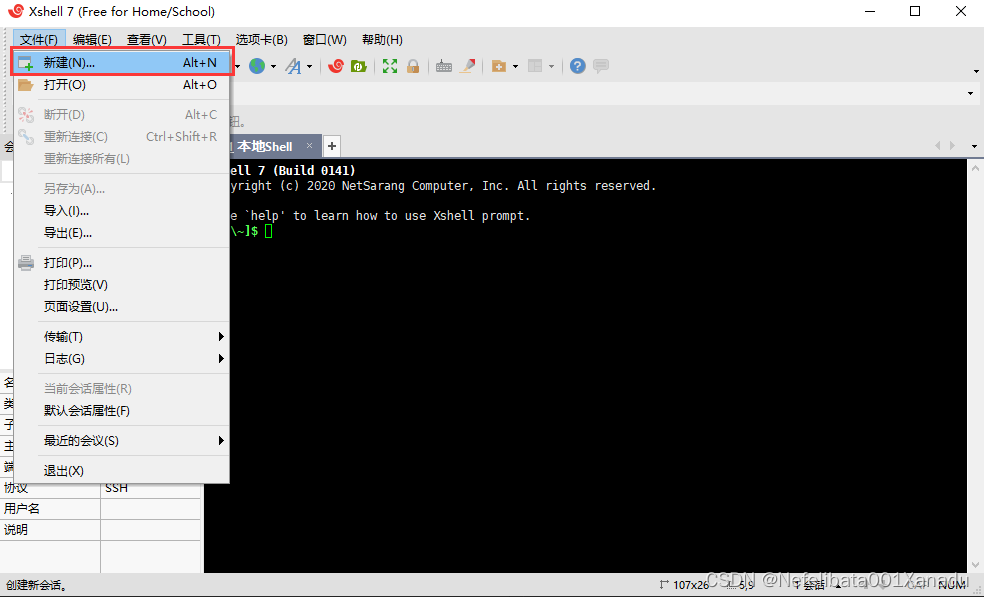This screenshot has width=984, height=597.
Task: Toggle full screen with green arrows icon
Action: [390, 66]
